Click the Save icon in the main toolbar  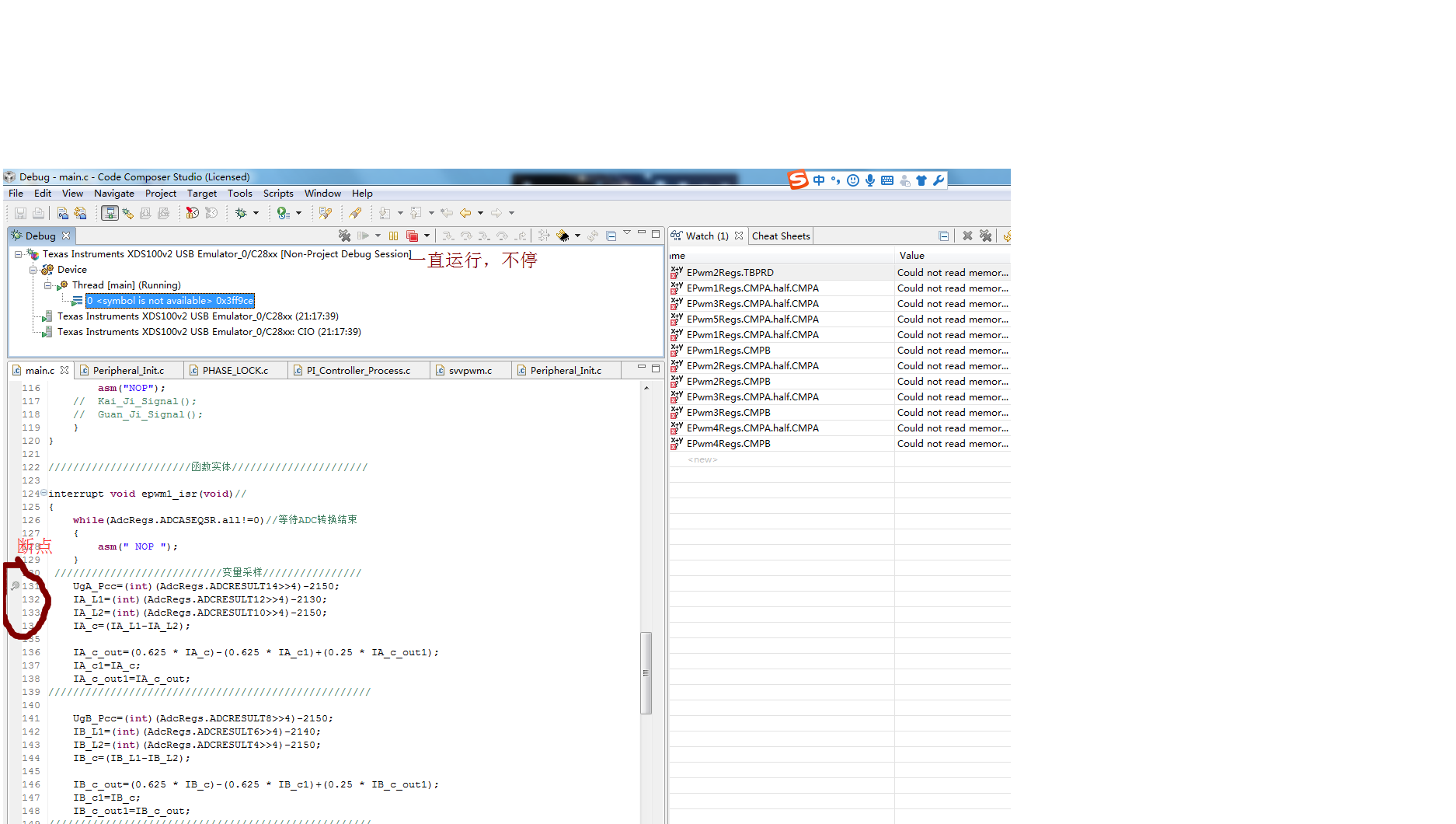(x=20, y=213)
